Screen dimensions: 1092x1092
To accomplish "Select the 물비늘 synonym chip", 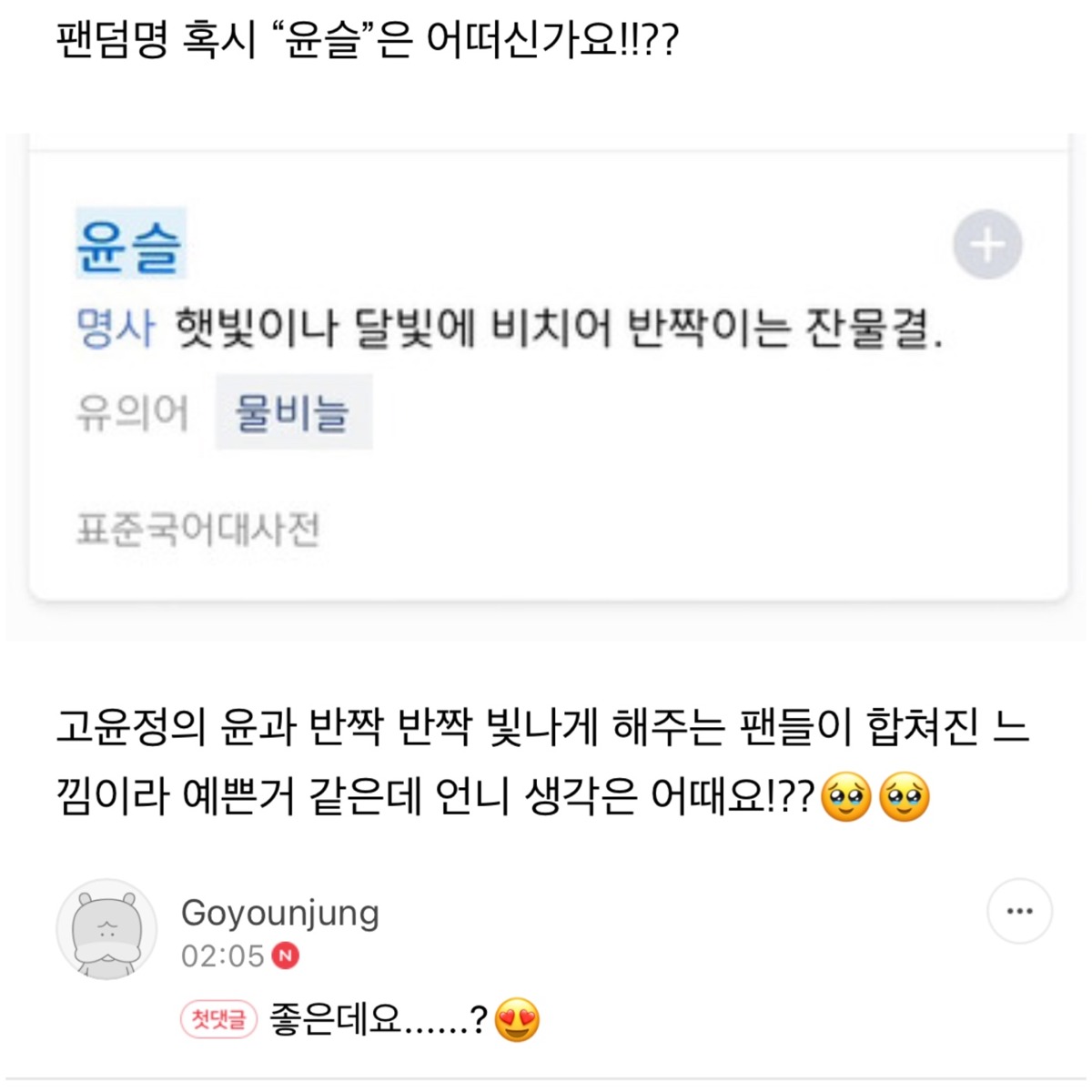I will point(293,412).
